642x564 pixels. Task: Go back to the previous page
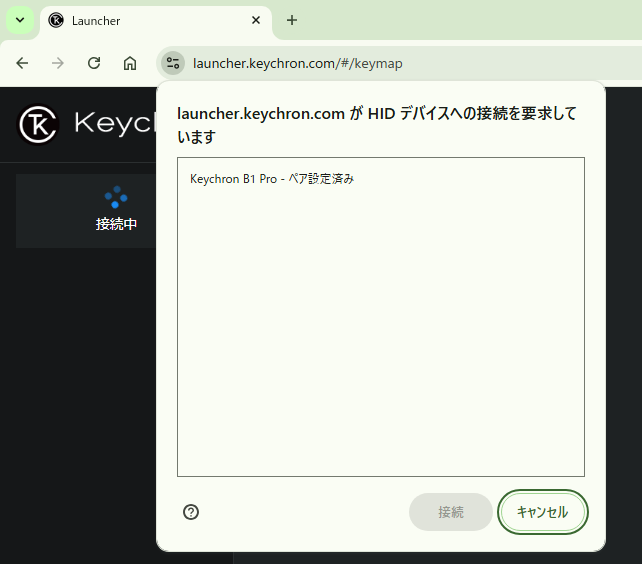[x=22, y=63]
